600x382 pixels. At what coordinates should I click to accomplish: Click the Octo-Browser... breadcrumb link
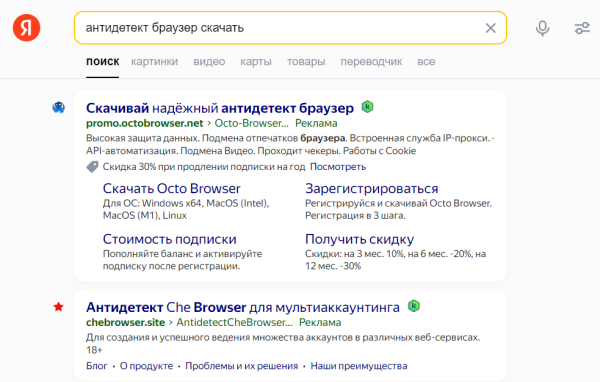point(251,123)
